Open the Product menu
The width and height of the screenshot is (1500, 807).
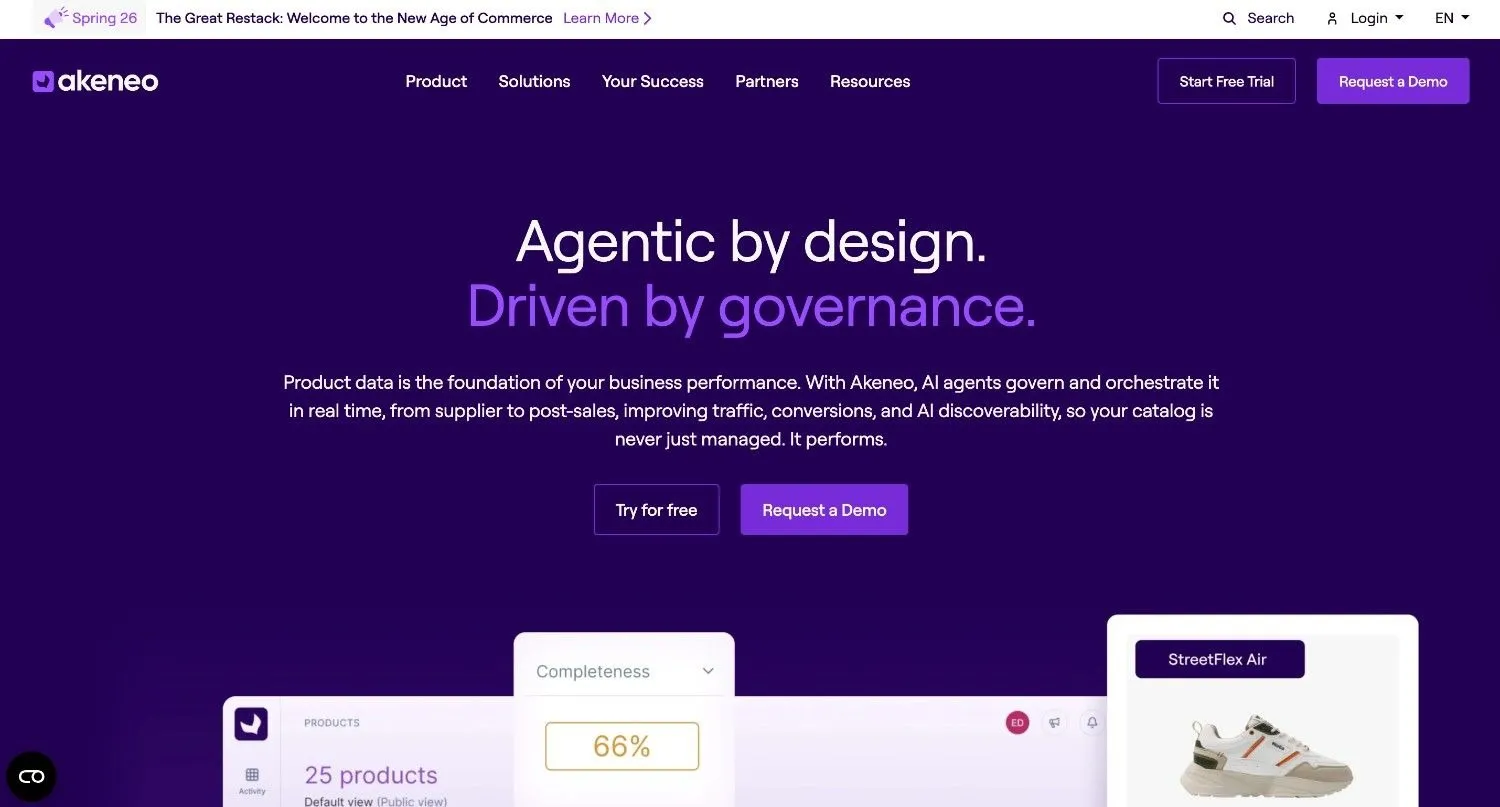(436, 81)
